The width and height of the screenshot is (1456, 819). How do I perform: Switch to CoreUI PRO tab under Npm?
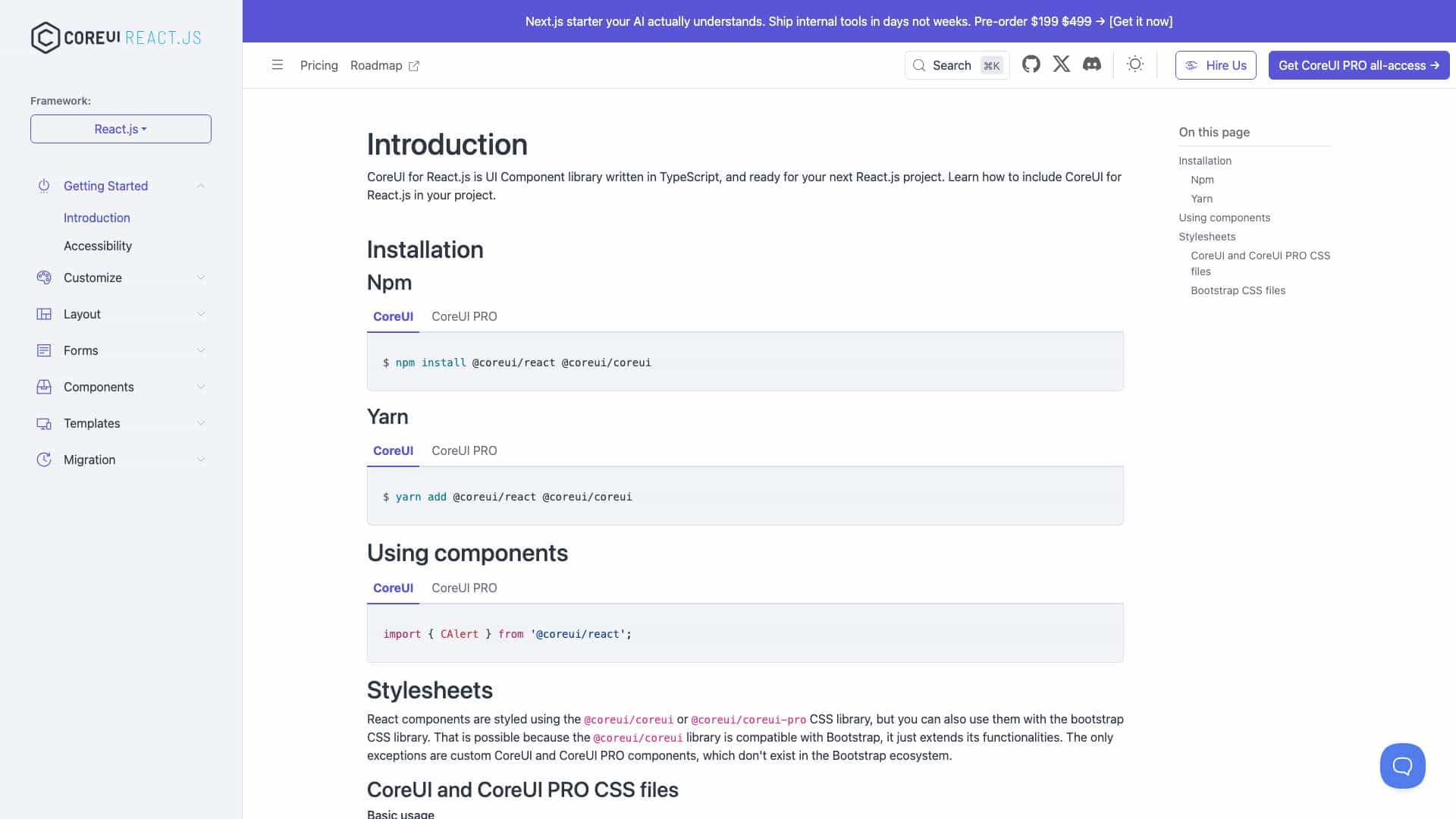click(464, 316)
